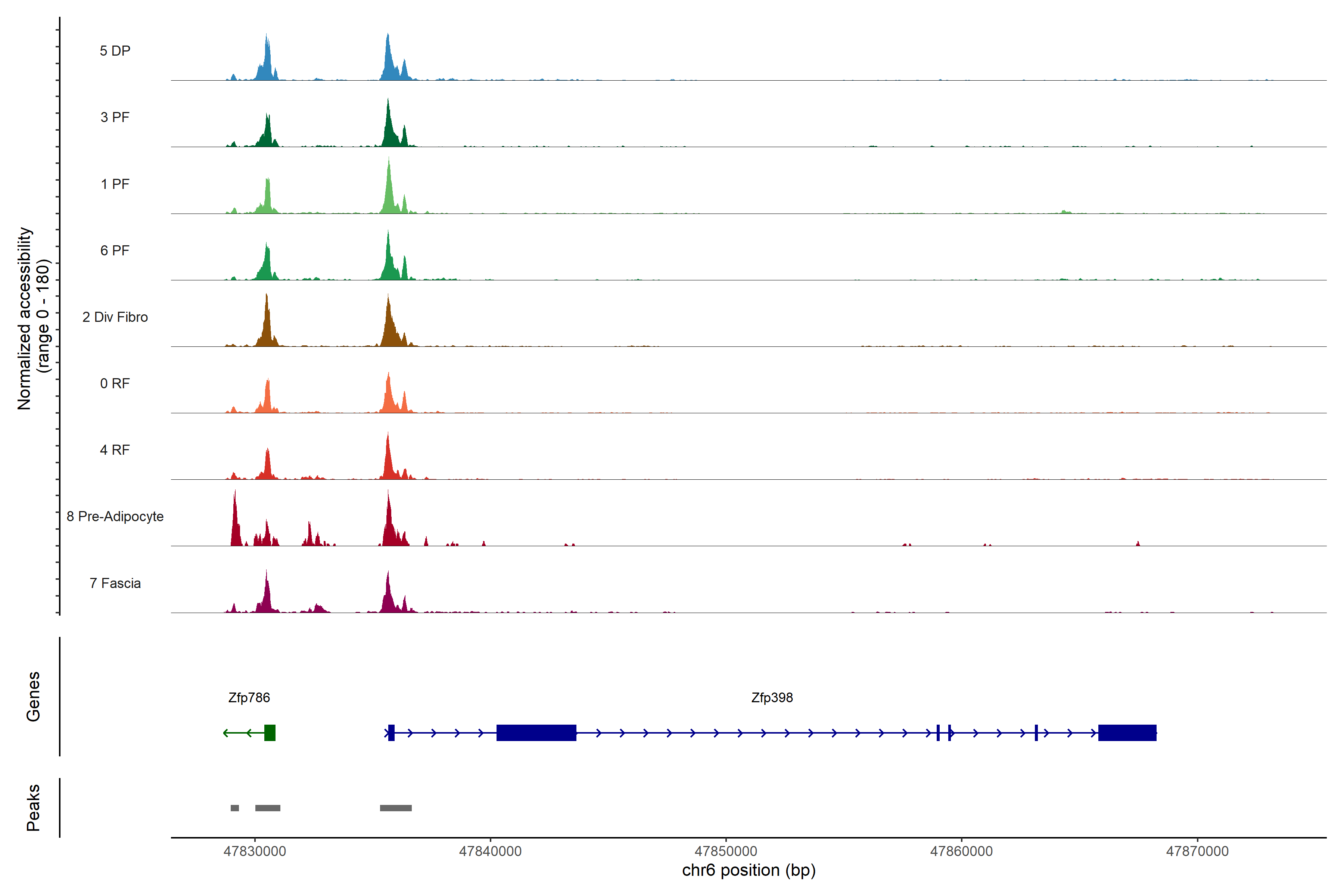The width and height of the screenshot is (1344, 896).
Task: Click the Peaks panel label
Action: coord(33,808)
